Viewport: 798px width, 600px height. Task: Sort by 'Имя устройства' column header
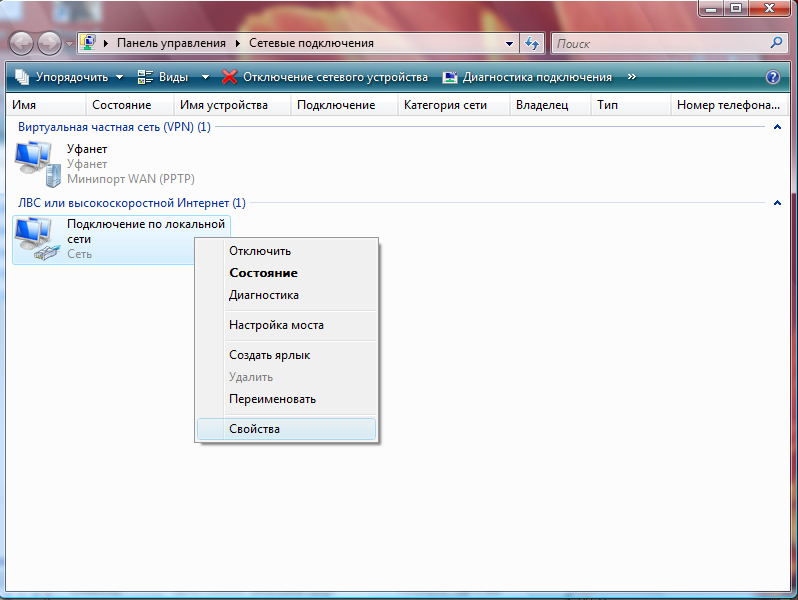point(232,105)
